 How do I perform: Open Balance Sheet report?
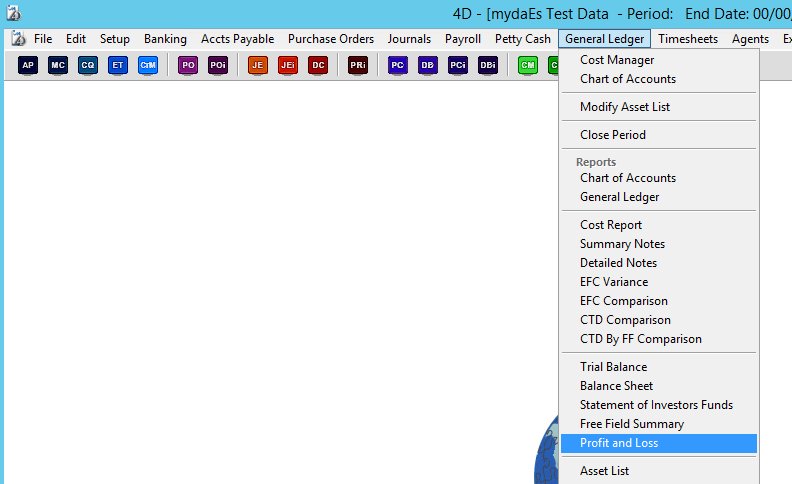(x=659, y=386)
